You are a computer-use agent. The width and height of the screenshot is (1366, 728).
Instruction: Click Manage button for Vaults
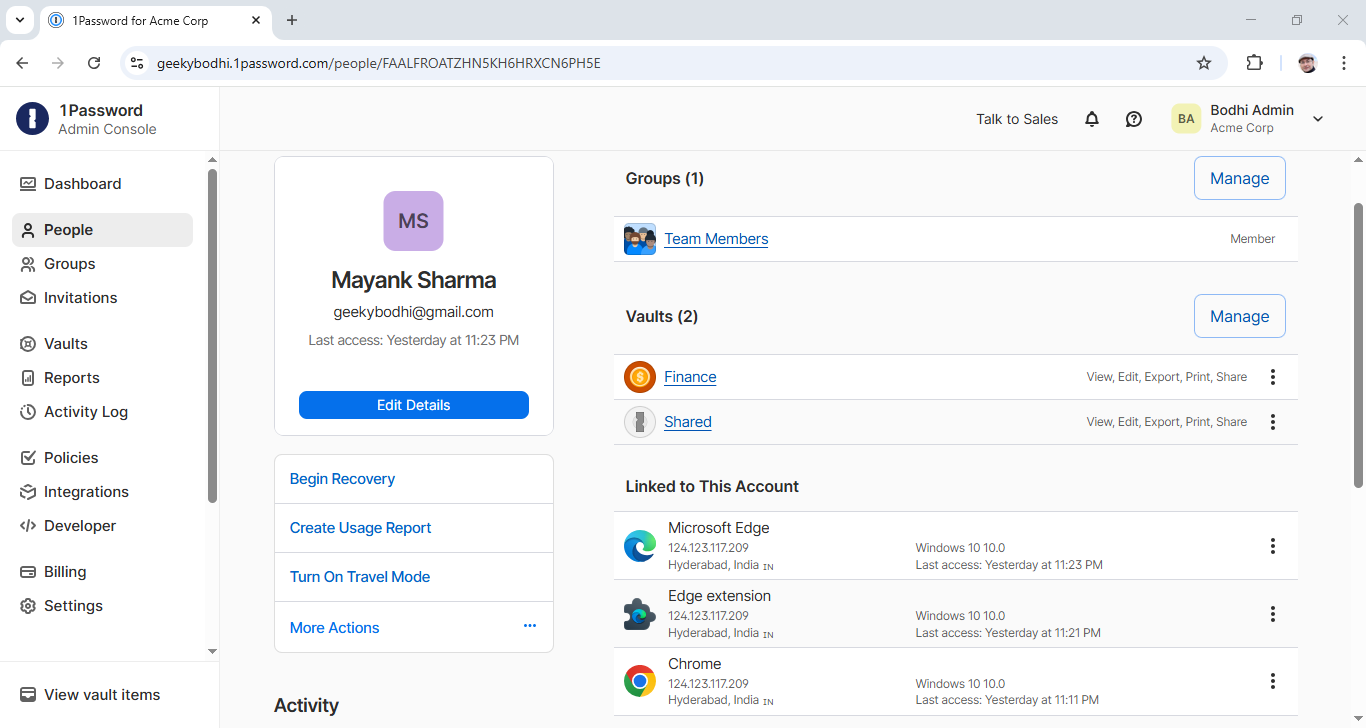coord(1239,316)
